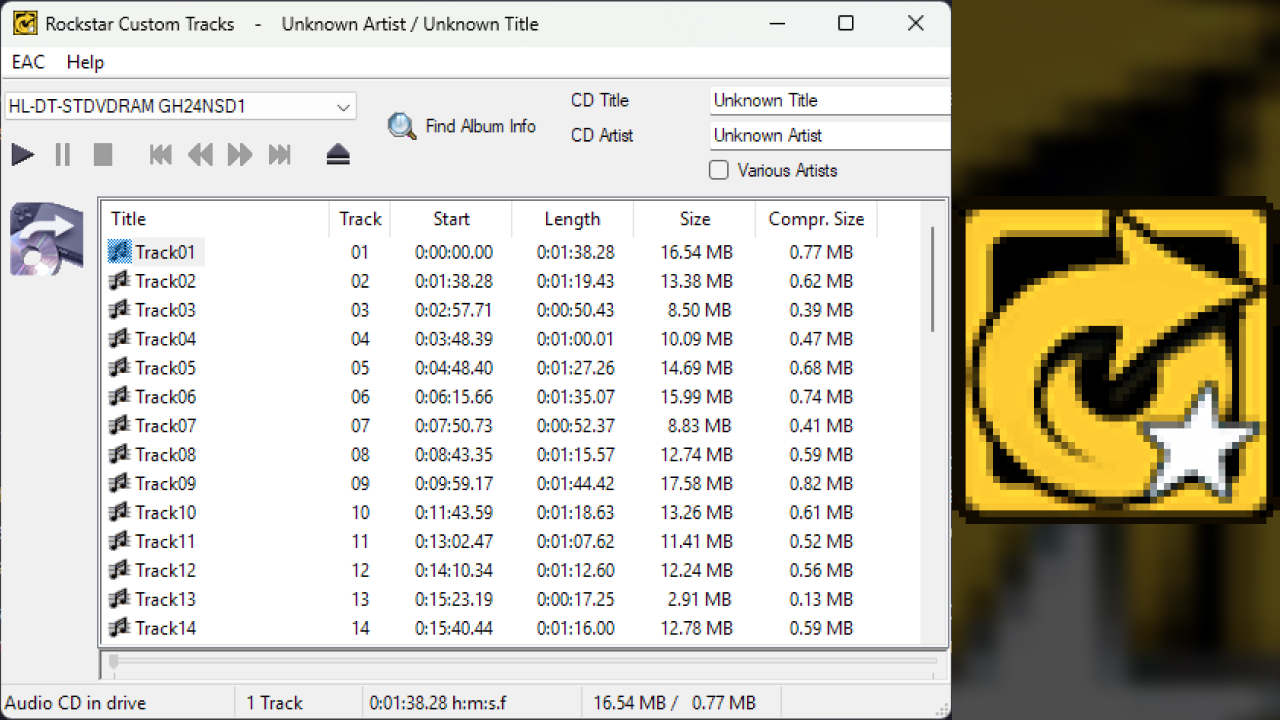This screenshot has height=720, width=1280.
Task: Select the Track09 title text
Action: 165,484
